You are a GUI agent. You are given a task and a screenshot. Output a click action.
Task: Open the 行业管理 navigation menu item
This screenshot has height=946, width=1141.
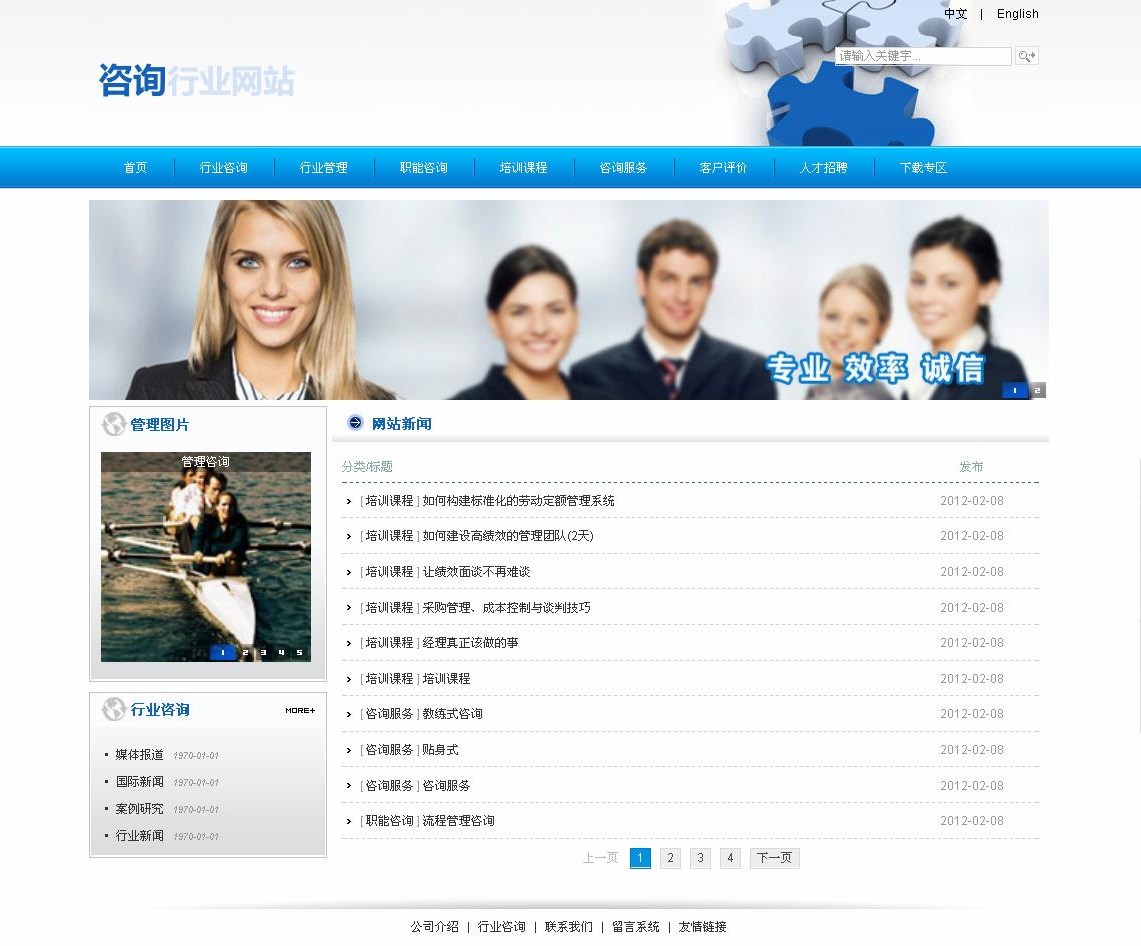[x=323, y=168]
